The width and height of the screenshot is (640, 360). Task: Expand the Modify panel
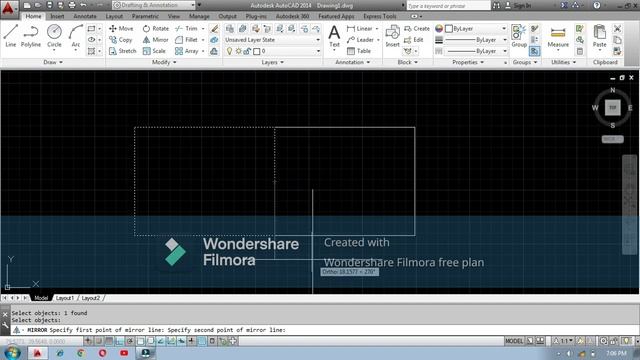click(164, 62)
